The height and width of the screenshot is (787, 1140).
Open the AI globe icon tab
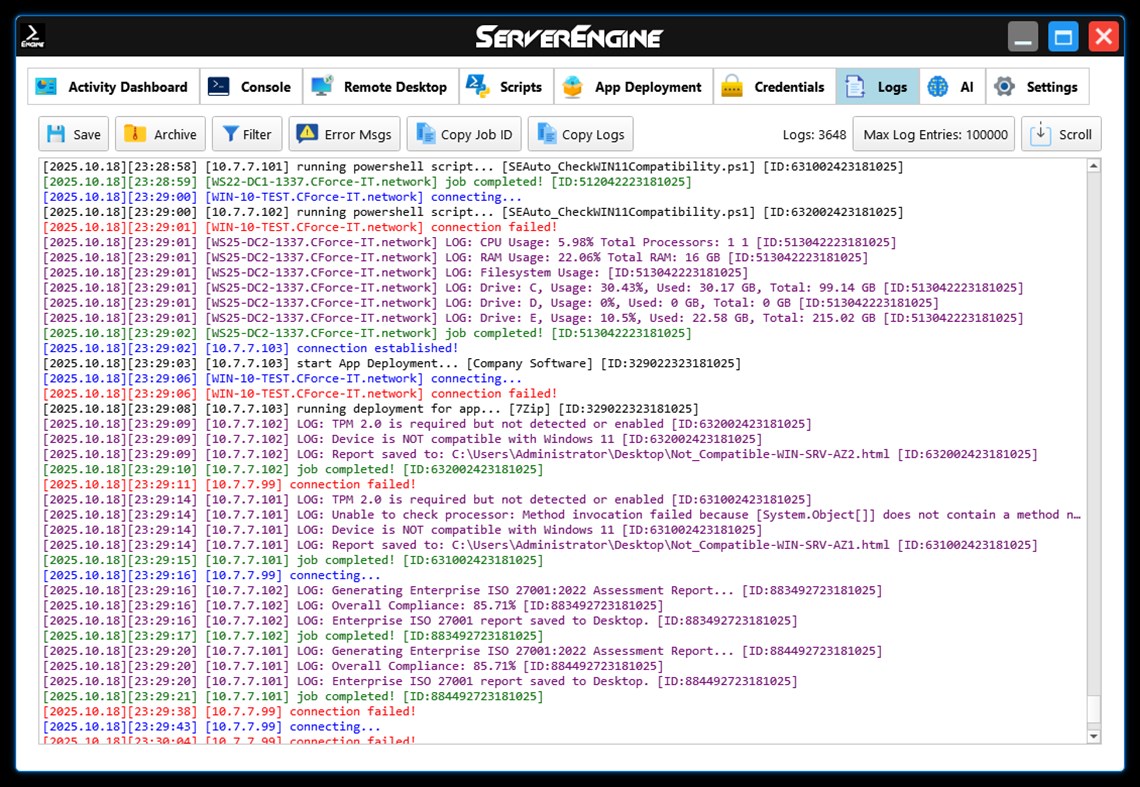click(x=937, y=87)
